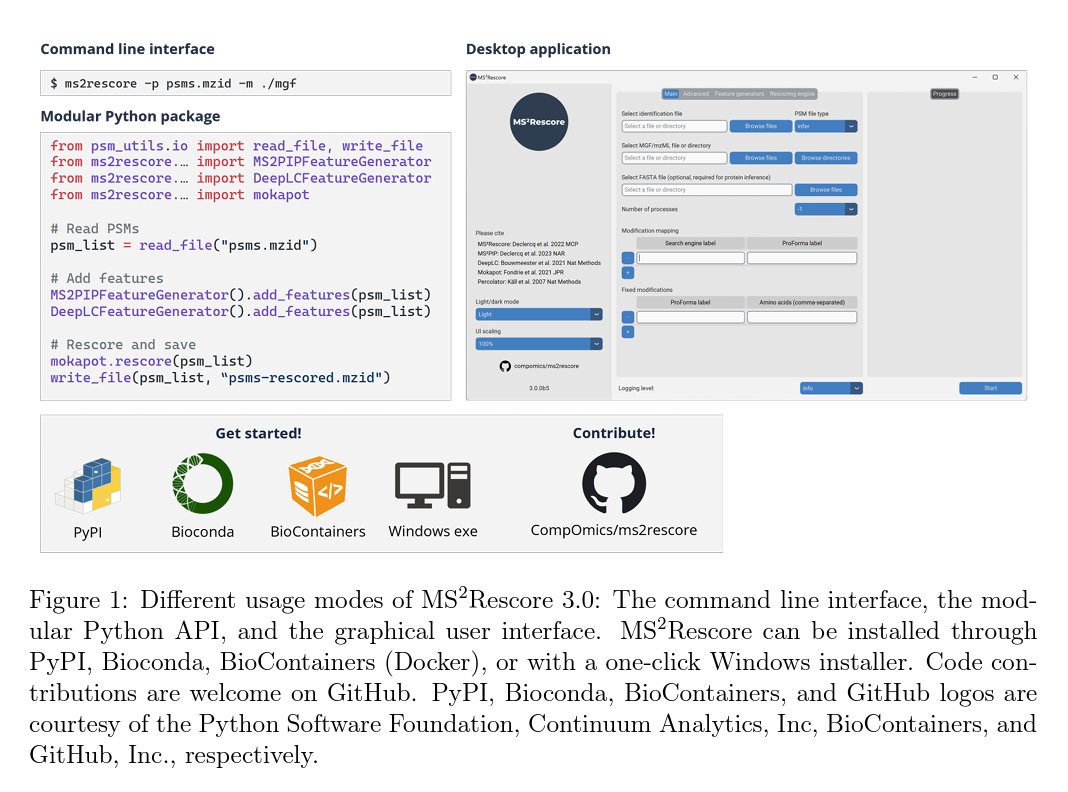Image resolution: width=1068 pixels, height=792 pixels.
Task: Click the 'BioContainers' label text
Action: pos(317,531)
